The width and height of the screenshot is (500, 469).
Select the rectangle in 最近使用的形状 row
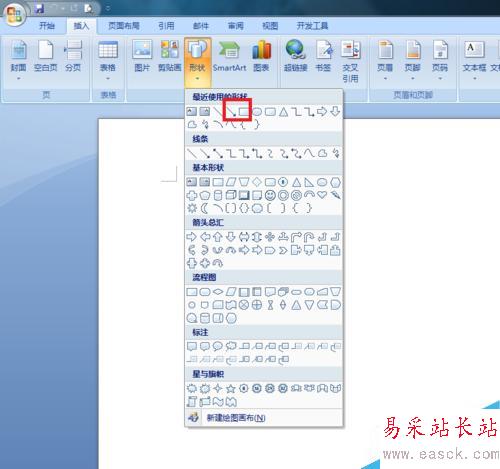[244, 112]
